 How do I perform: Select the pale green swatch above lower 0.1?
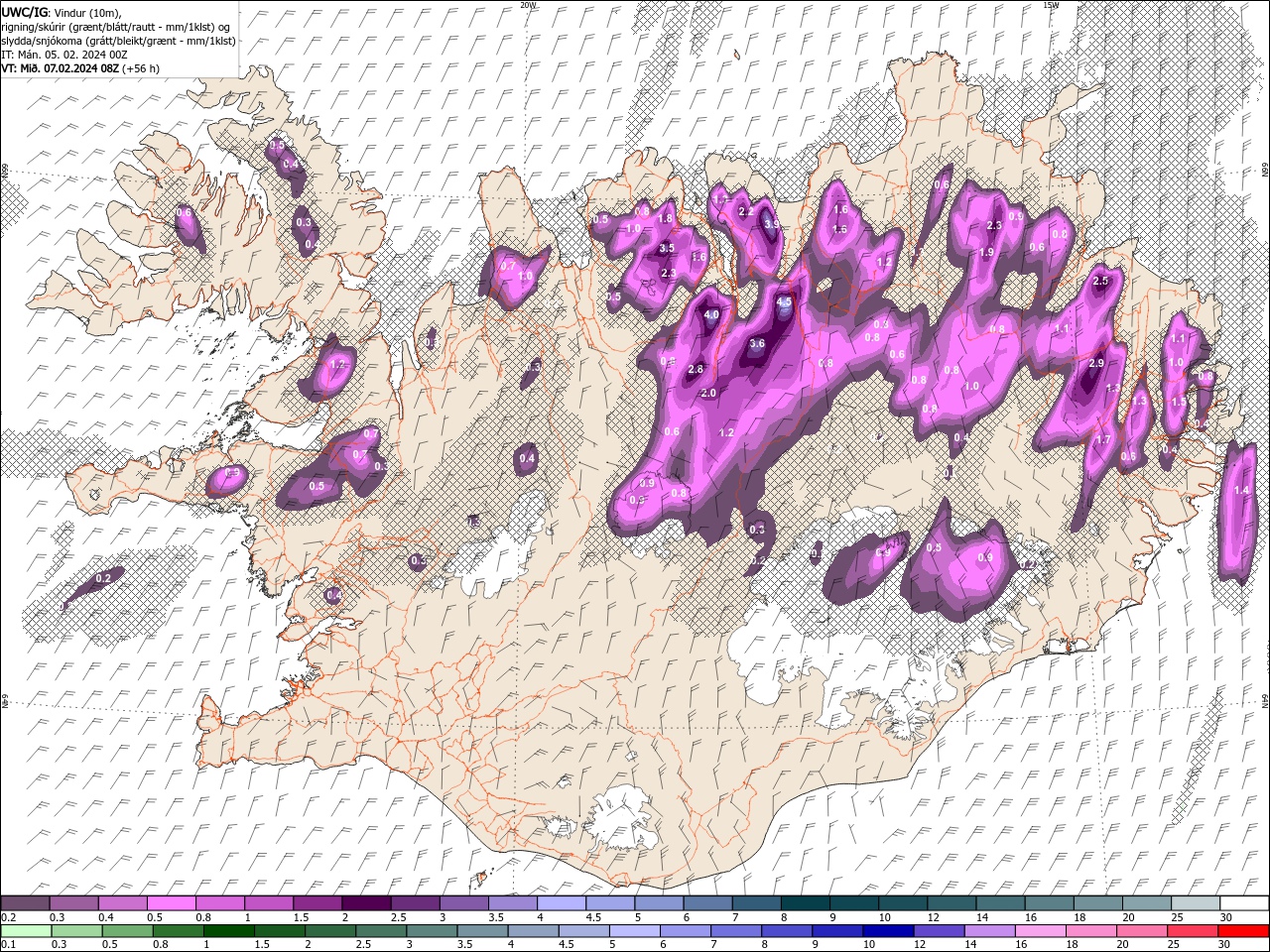[26, 931]
